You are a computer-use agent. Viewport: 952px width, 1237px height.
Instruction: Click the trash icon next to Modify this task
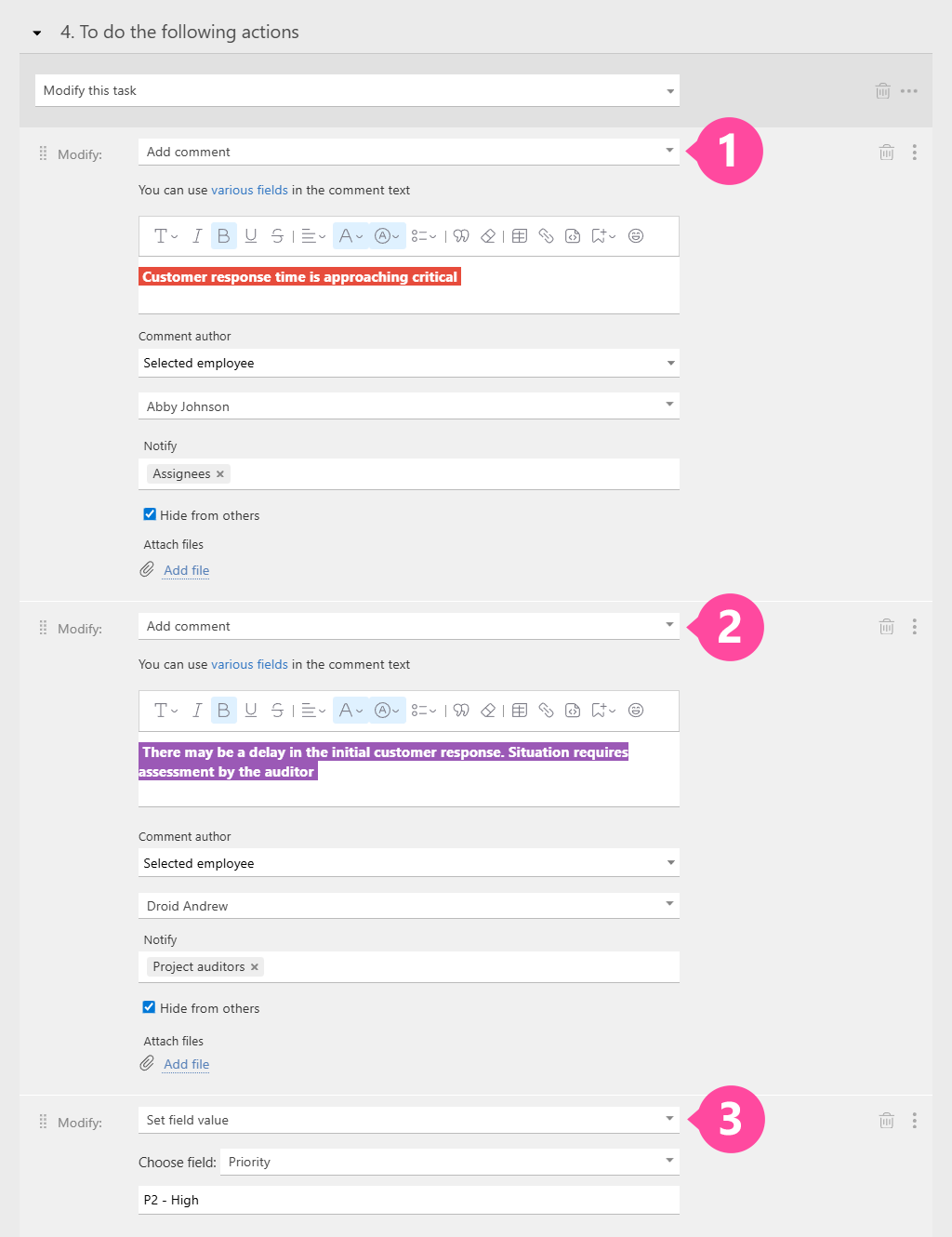click(882, 91)
